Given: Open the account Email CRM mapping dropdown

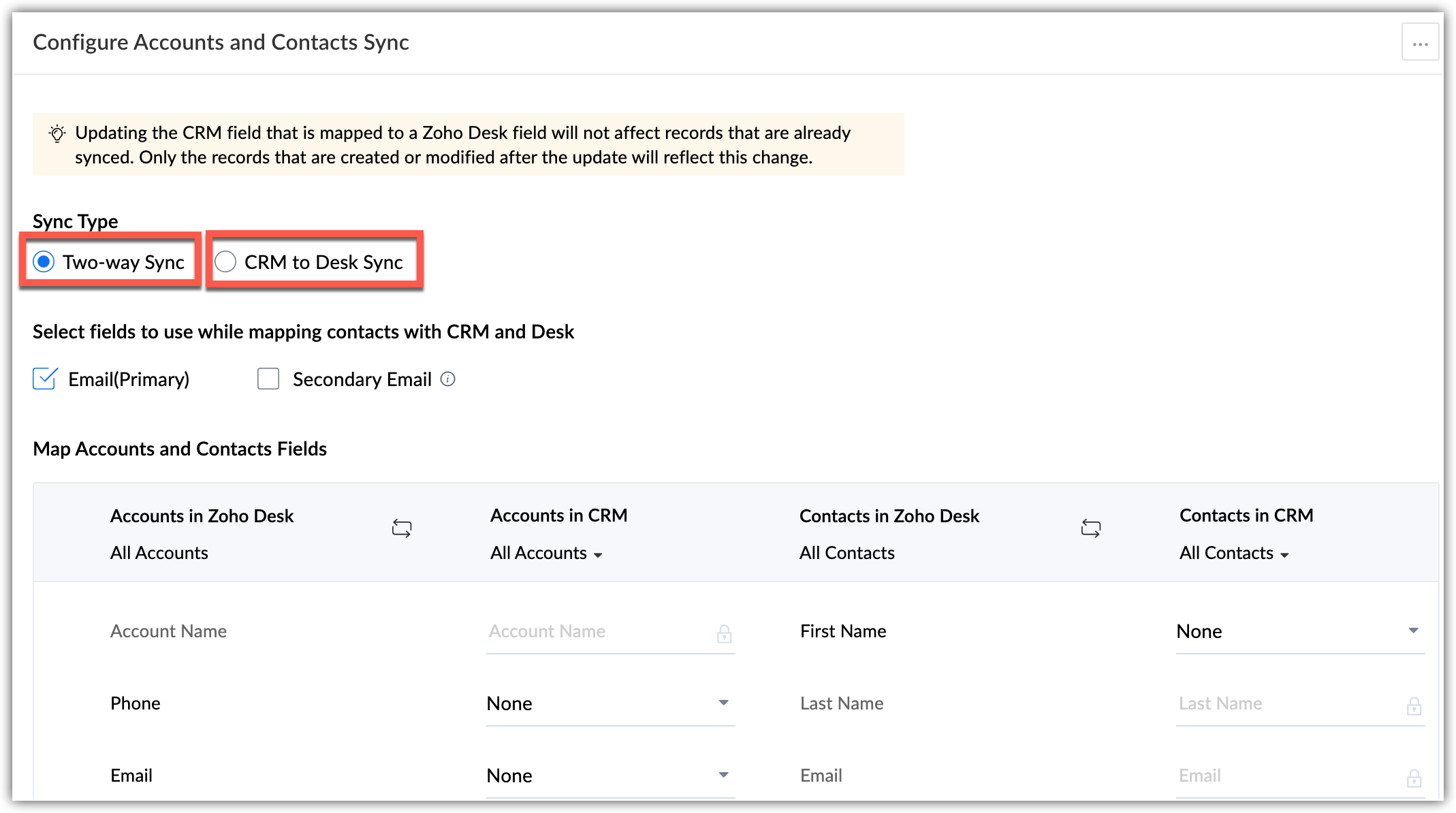Looking at the screenshot, I should click(x=610, y=776).
